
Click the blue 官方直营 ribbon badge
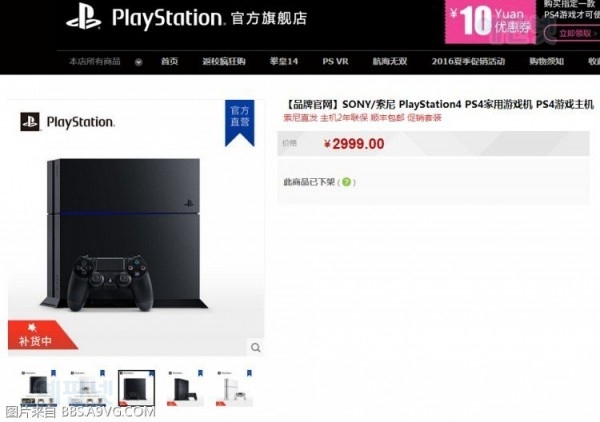click(x=240, y=123)
